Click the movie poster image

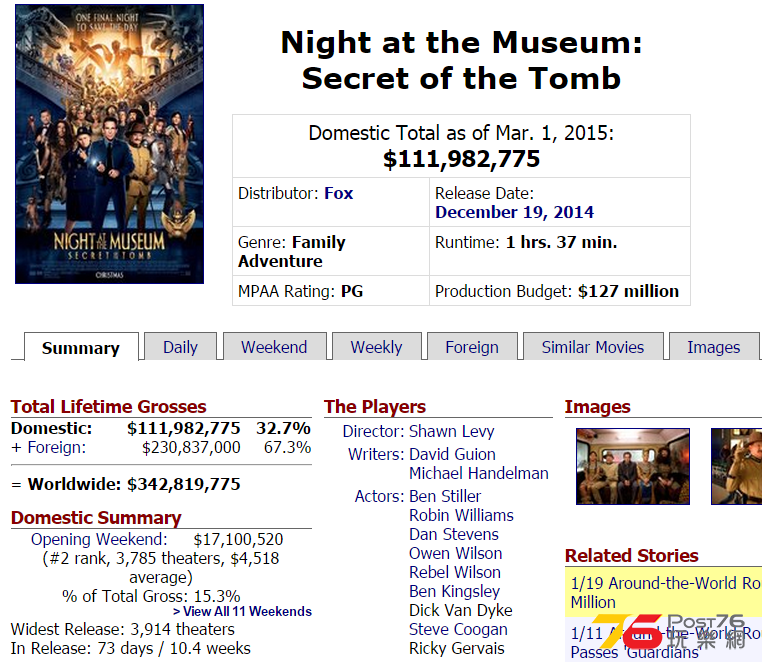[109, 144]
